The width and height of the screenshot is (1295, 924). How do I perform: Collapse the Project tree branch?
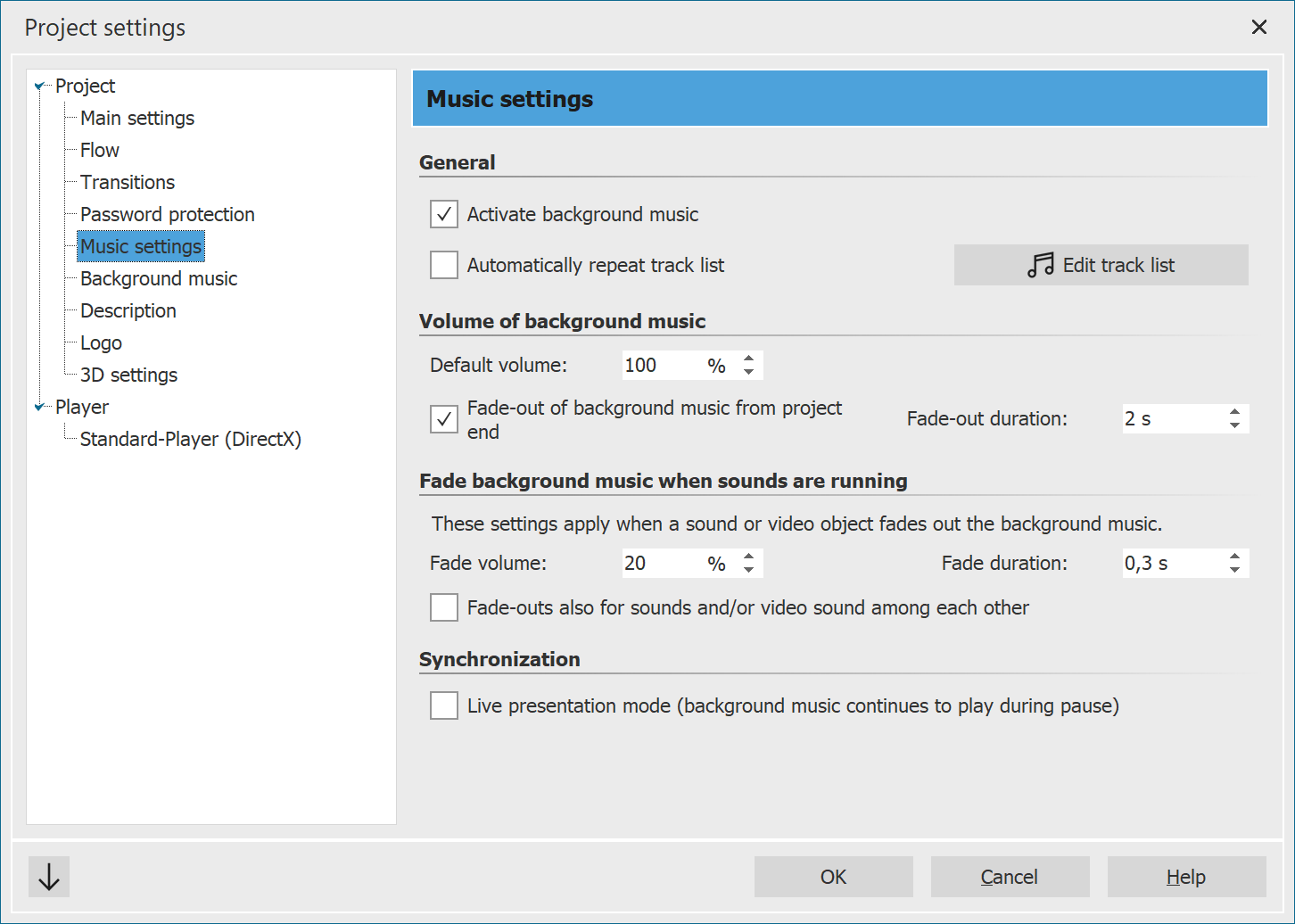pos(39,85)
